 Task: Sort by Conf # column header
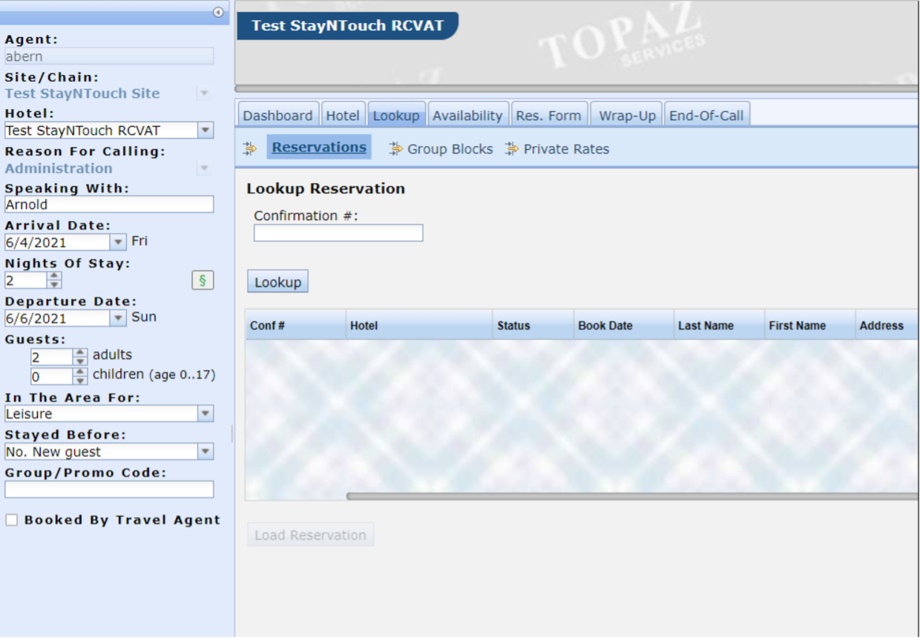(x=296, y=325)
